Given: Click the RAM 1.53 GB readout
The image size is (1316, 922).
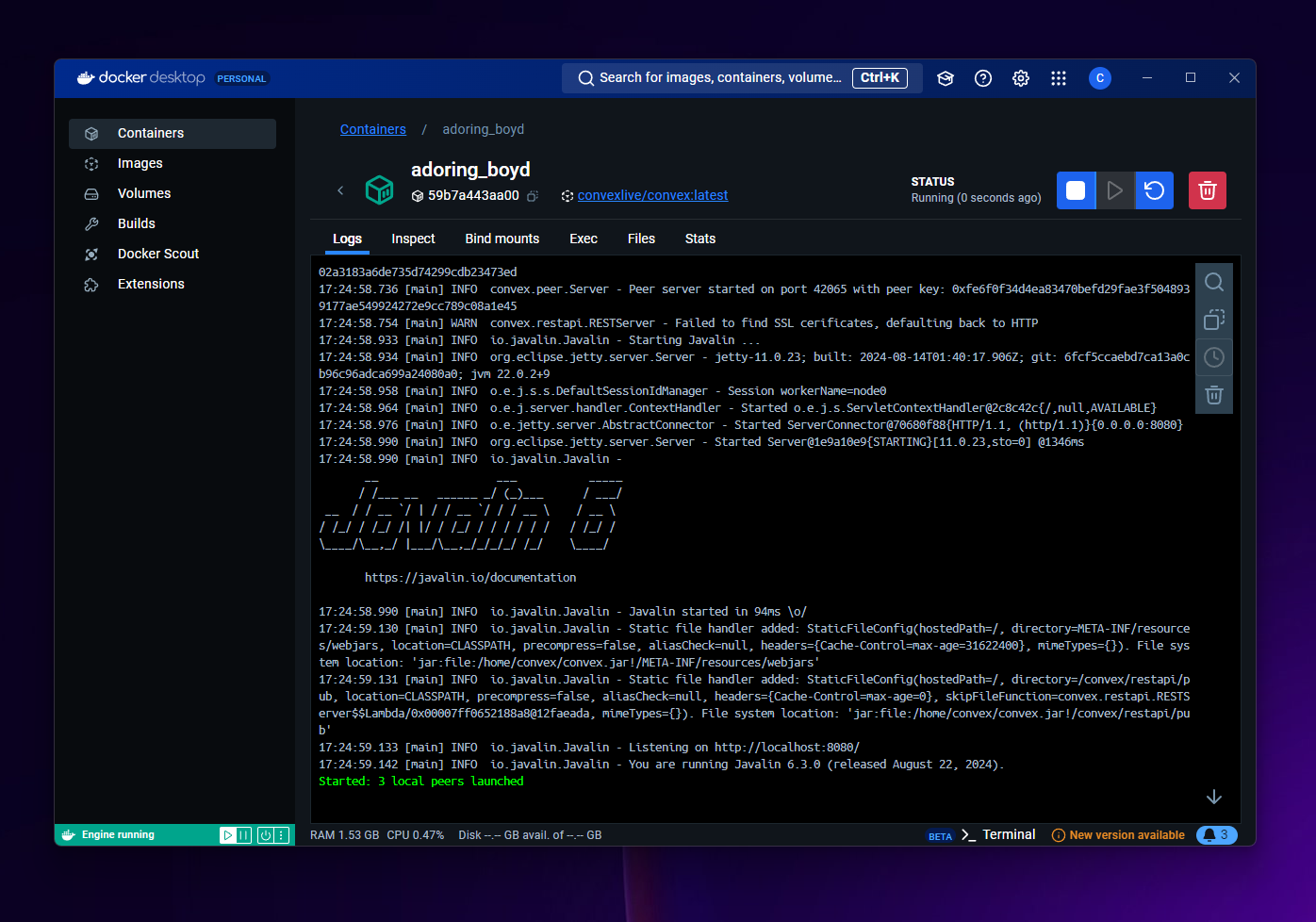Looking at the screenshot, I should pos(345,835).
